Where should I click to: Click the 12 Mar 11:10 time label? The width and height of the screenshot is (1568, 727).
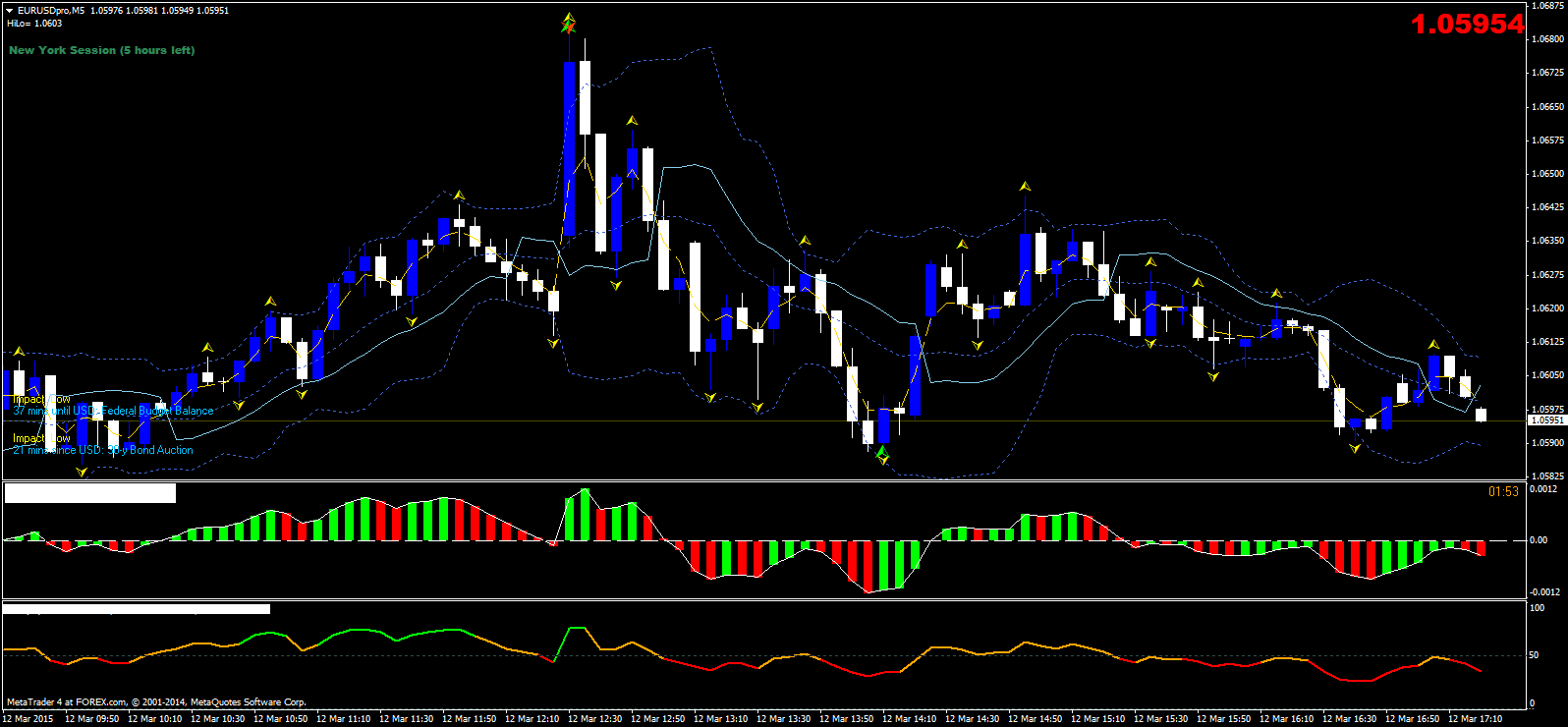pyautogui.click(x=343, y=719)
